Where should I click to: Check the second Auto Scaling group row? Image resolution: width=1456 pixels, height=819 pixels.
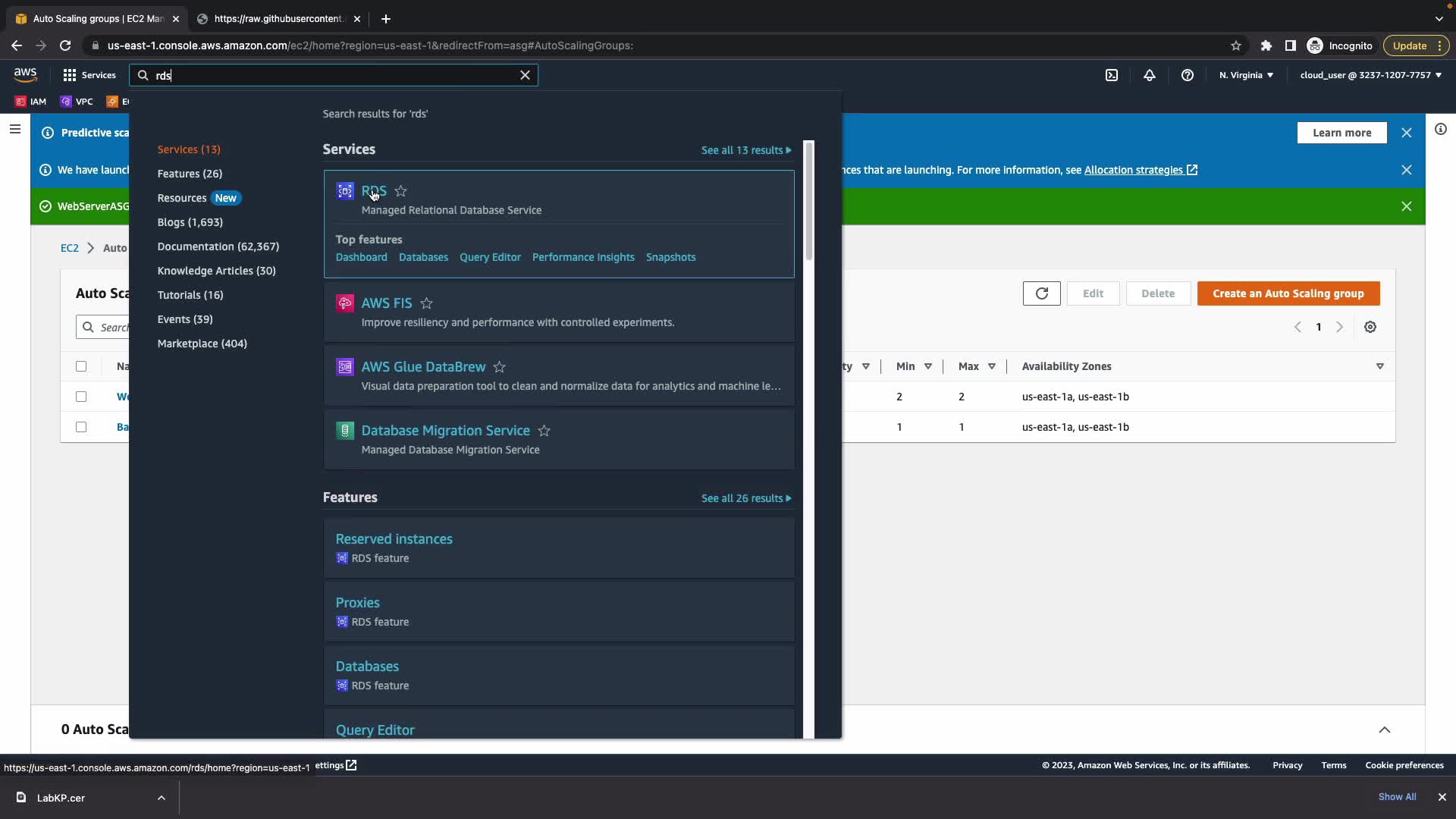click(x=81, y=427)
